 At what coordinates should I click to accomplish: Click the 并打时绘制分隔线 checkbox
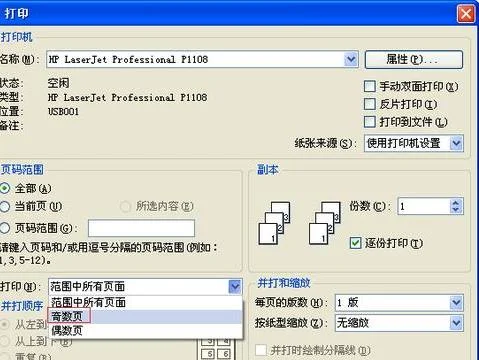(261, 350)
